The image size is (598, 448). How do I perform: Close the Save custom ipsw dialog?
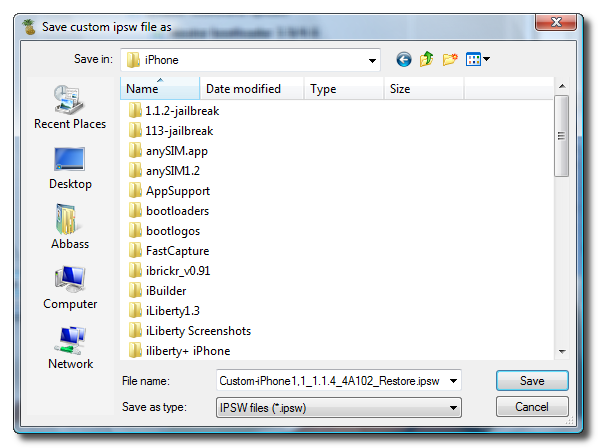point(556,22)
